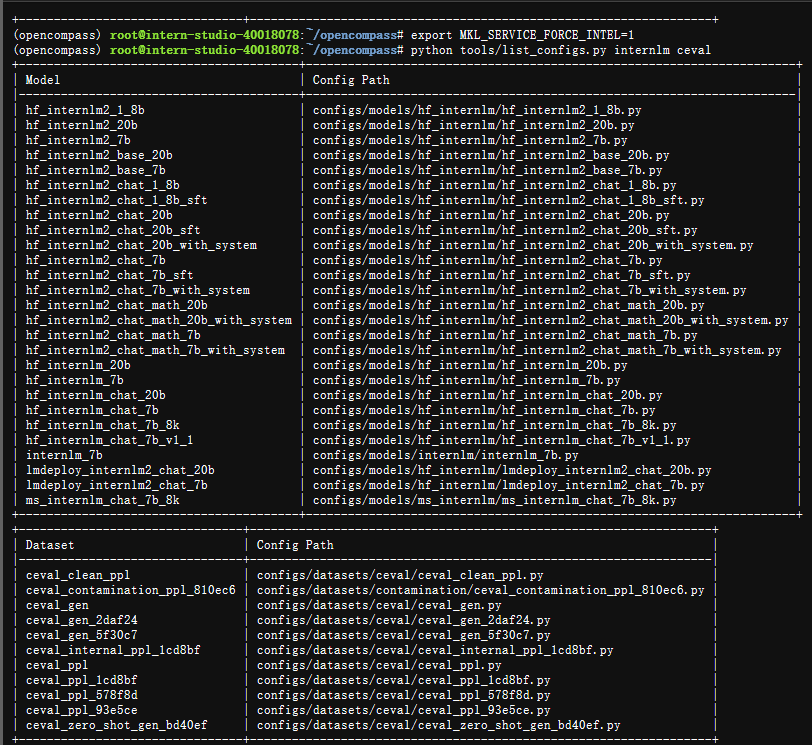Click hf_internlm2_chat_math_7b model name

click(113, 335)
